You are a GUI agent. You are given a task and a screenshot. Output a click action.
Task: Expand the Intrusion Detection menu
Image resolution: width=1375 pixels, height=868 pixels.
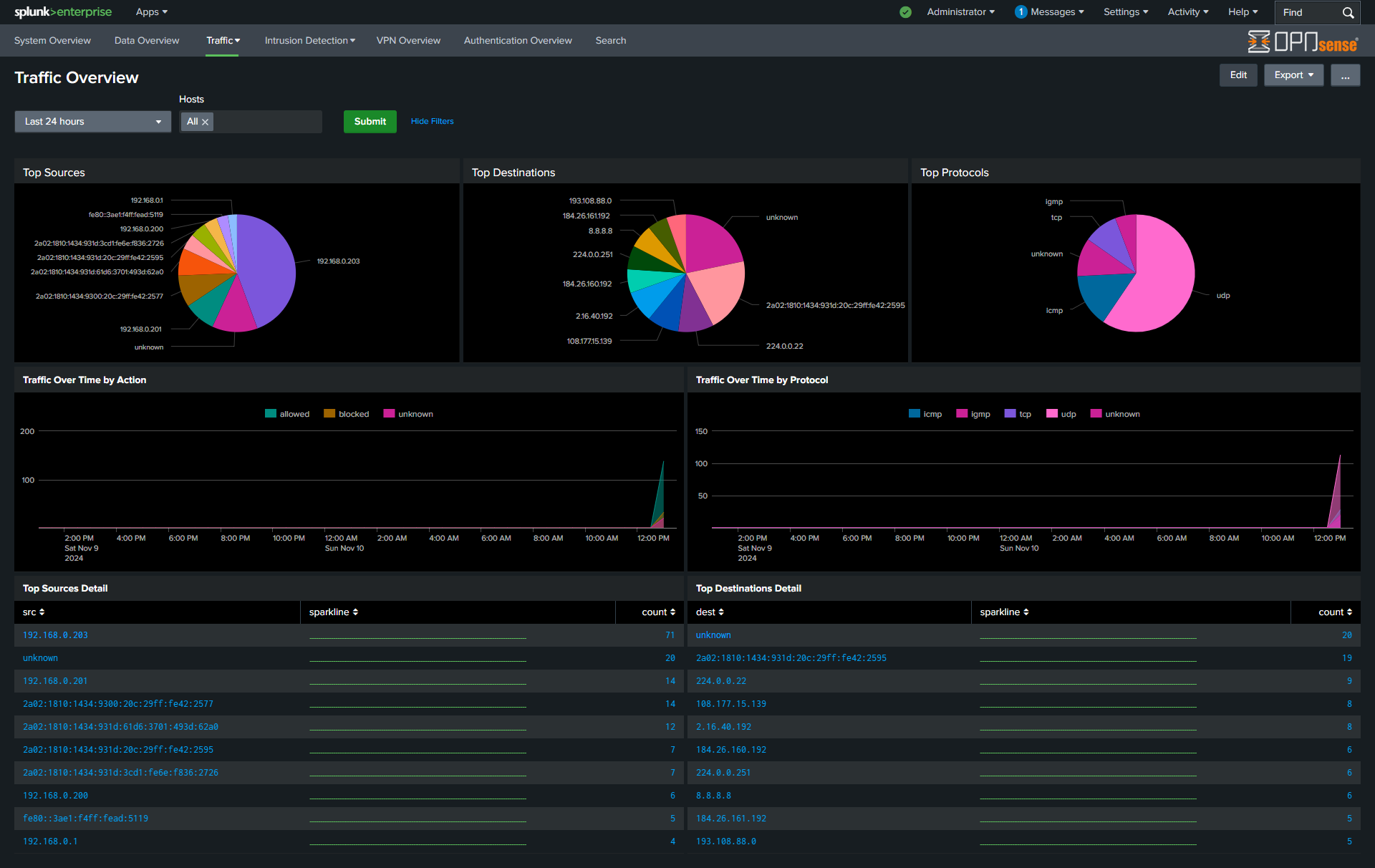coord(309,40)
